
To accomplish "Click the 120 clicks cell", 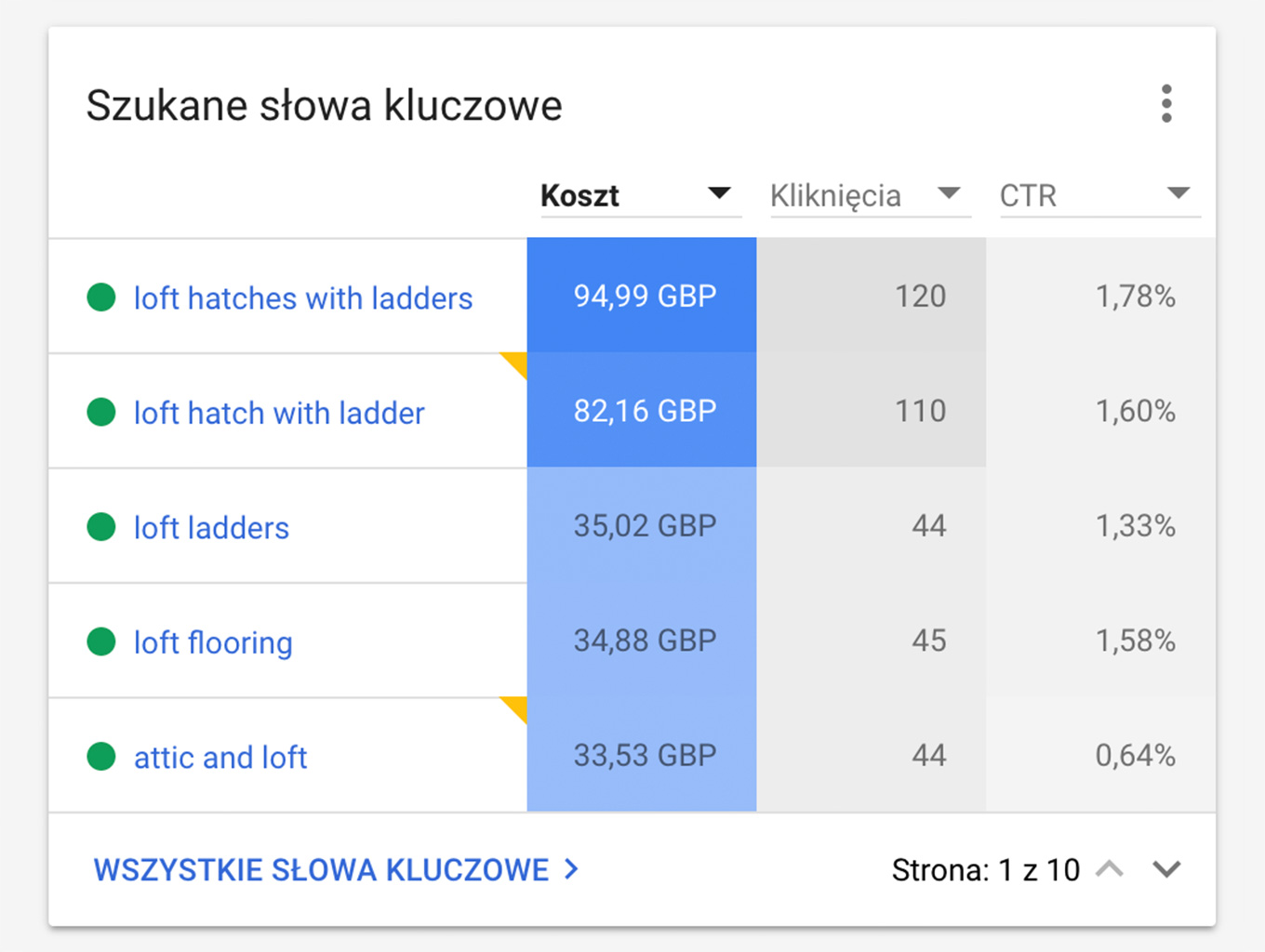I will [x=919, y=297].
